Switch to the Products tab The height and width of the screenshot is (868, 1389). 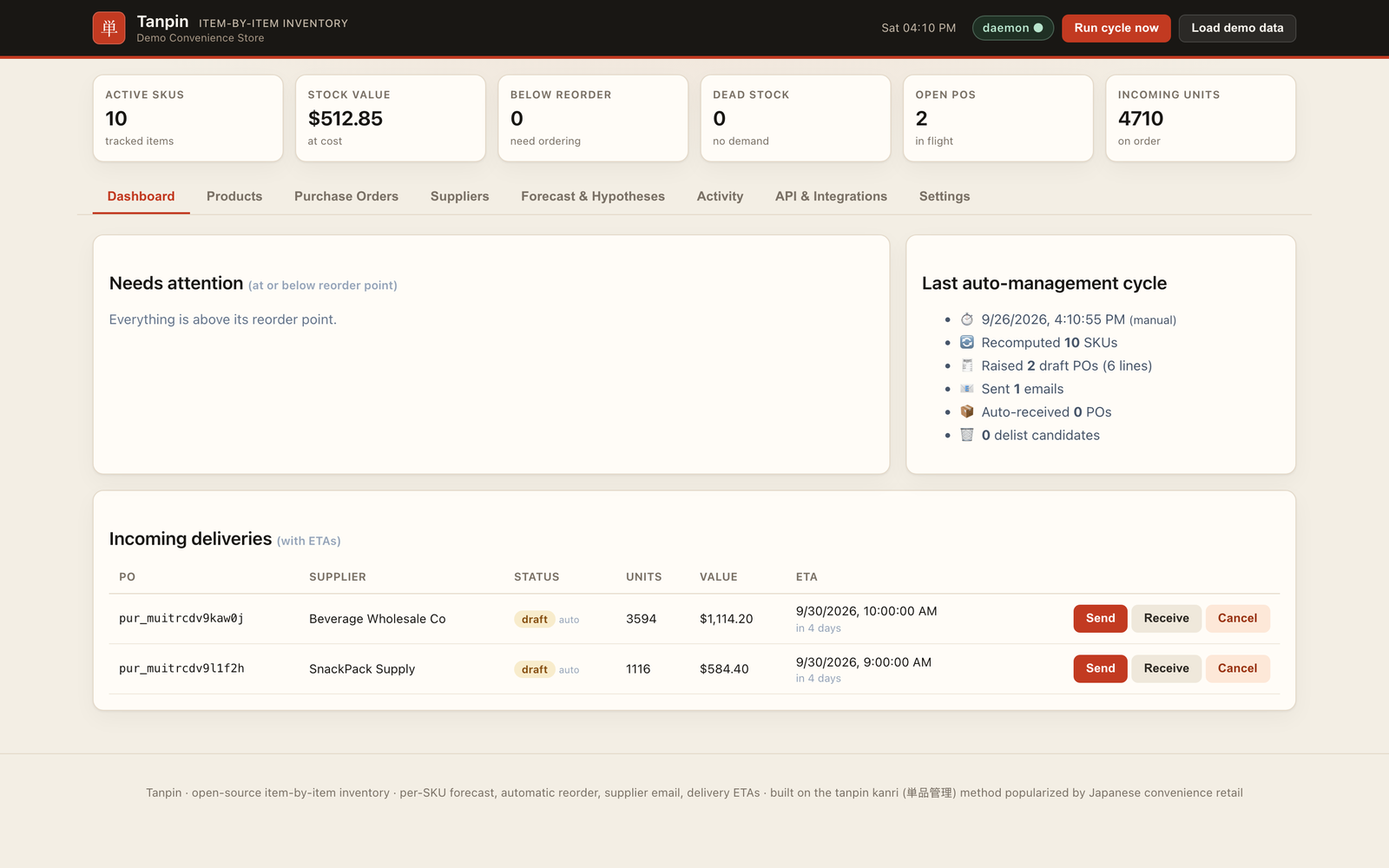coord(234,196)
